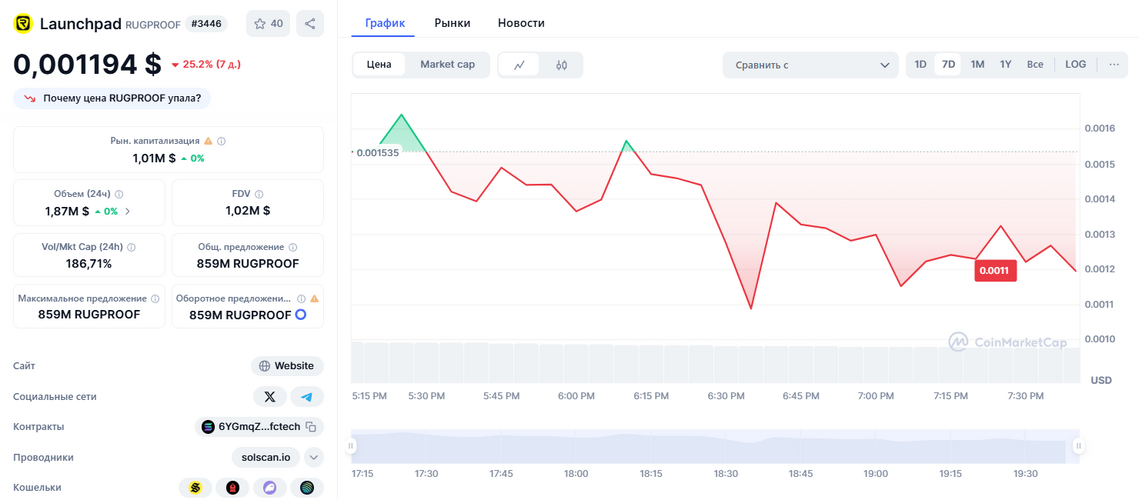Open the 'Сравнить с' dropdown
This screenshot has height=500, width=1139.
810,65
